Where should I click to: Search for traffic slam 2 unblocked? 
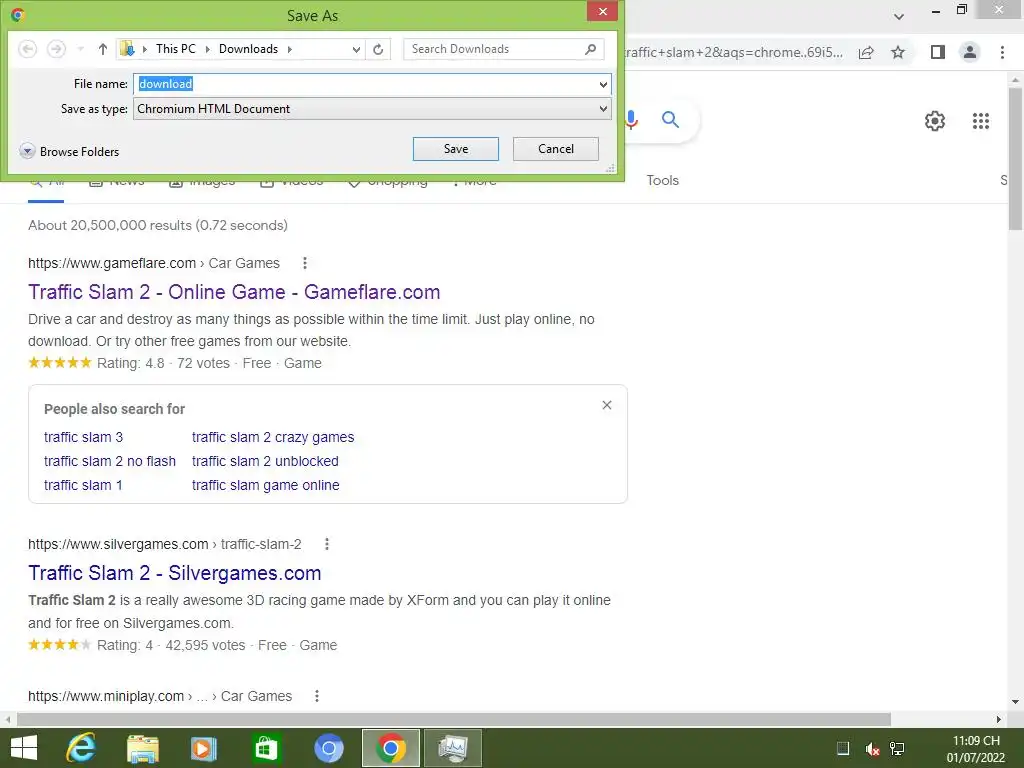coord(265,461)
